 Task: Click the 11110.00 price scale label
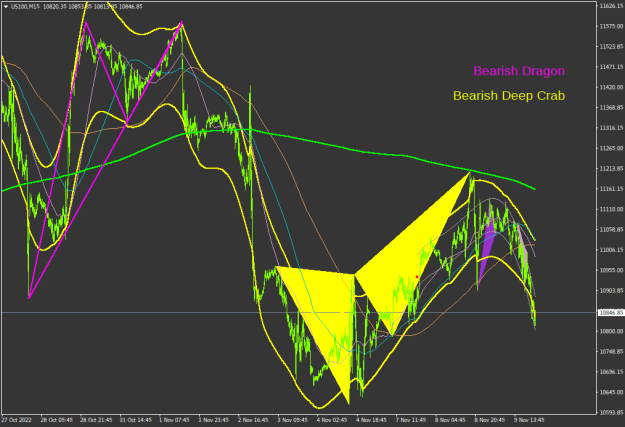pos(611,209)
